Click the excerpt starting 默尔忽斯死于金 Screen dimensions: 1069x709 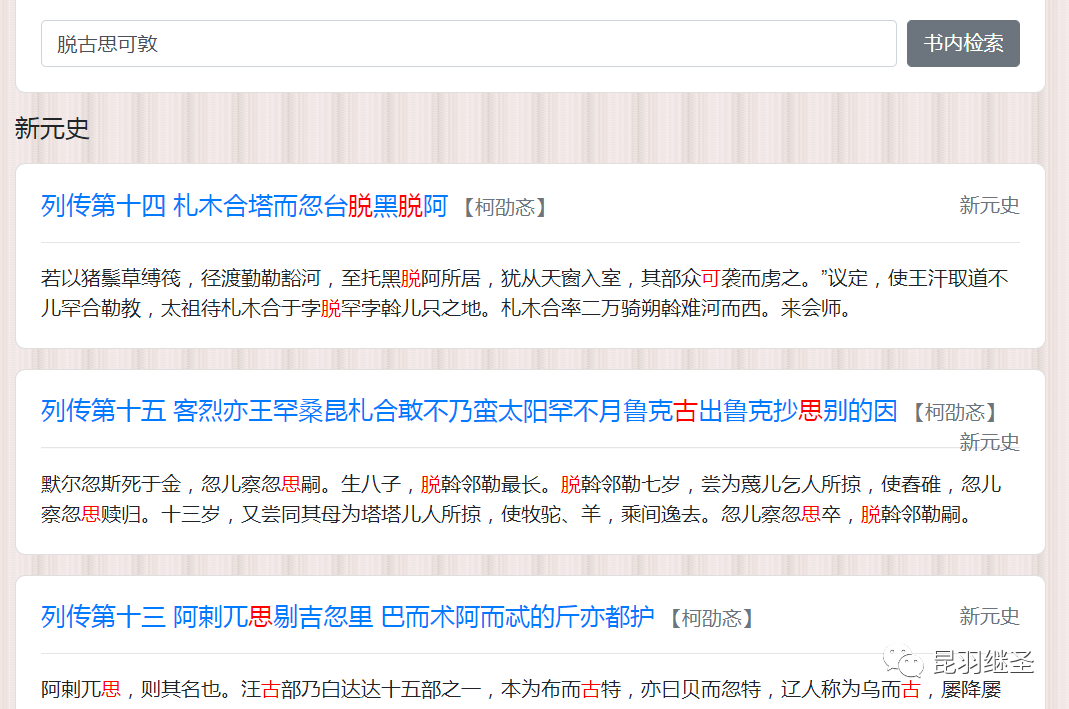pos(522,499)
